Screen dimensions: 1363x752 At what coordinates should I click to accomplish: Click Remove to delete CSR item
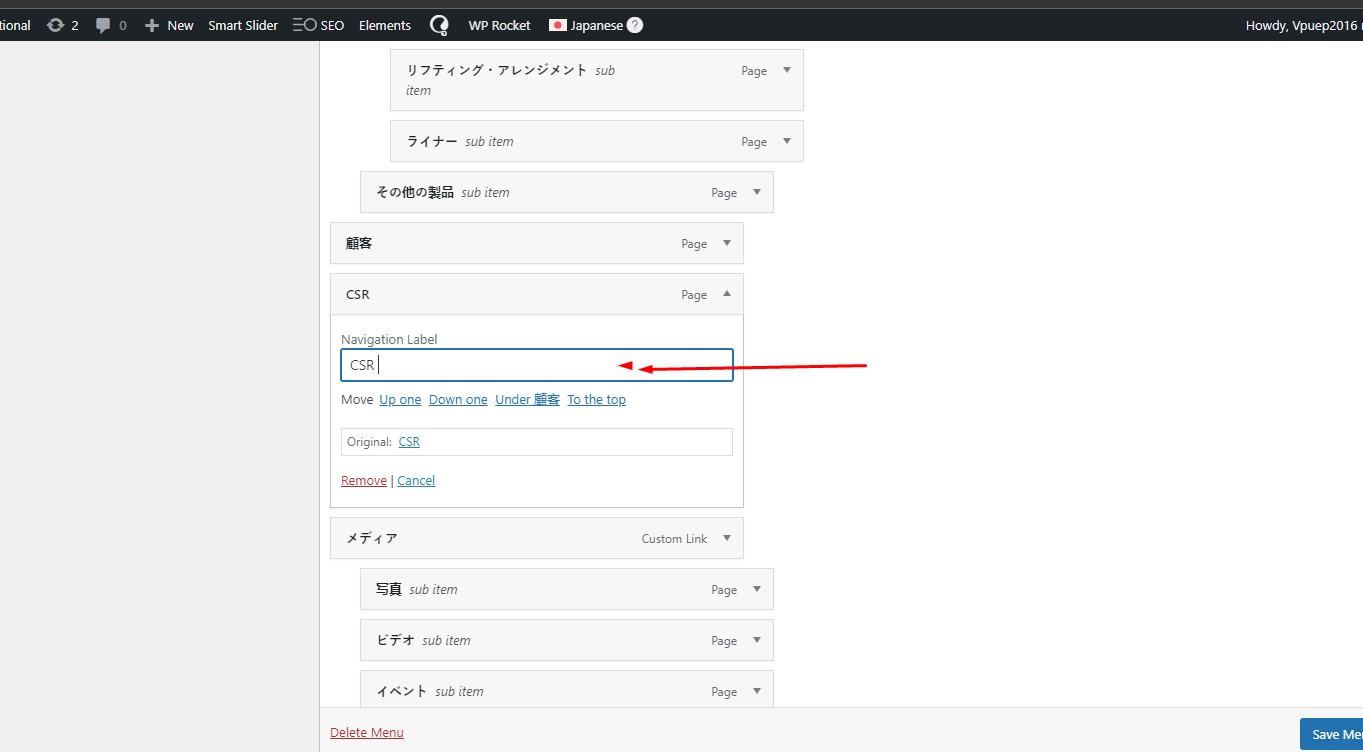[364, 480]
